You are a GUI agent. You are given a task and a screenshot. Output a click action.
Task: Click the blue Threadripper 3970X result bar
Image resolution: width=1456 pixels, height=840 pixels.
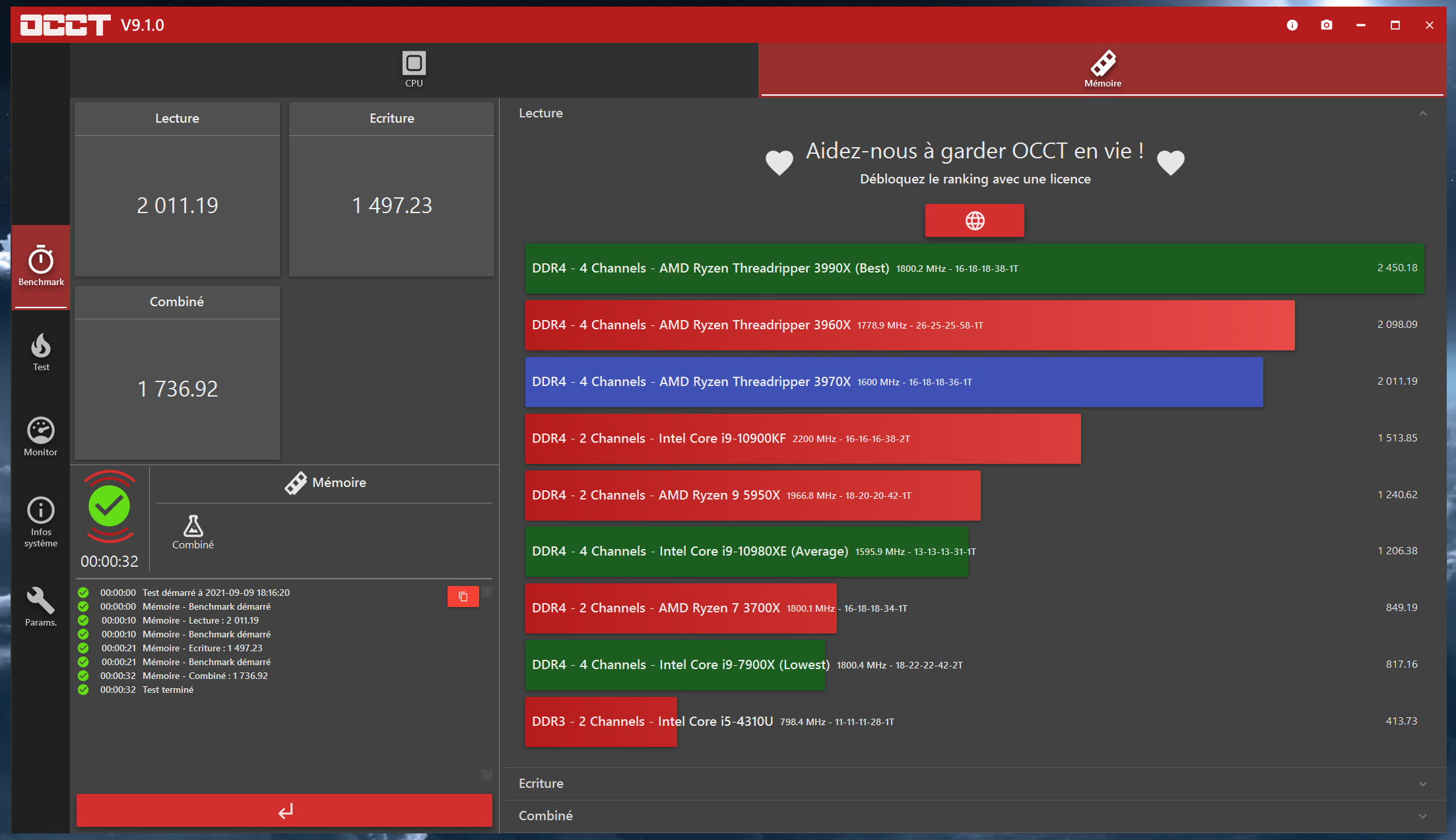pyautogui.click(x=893, y=382)
